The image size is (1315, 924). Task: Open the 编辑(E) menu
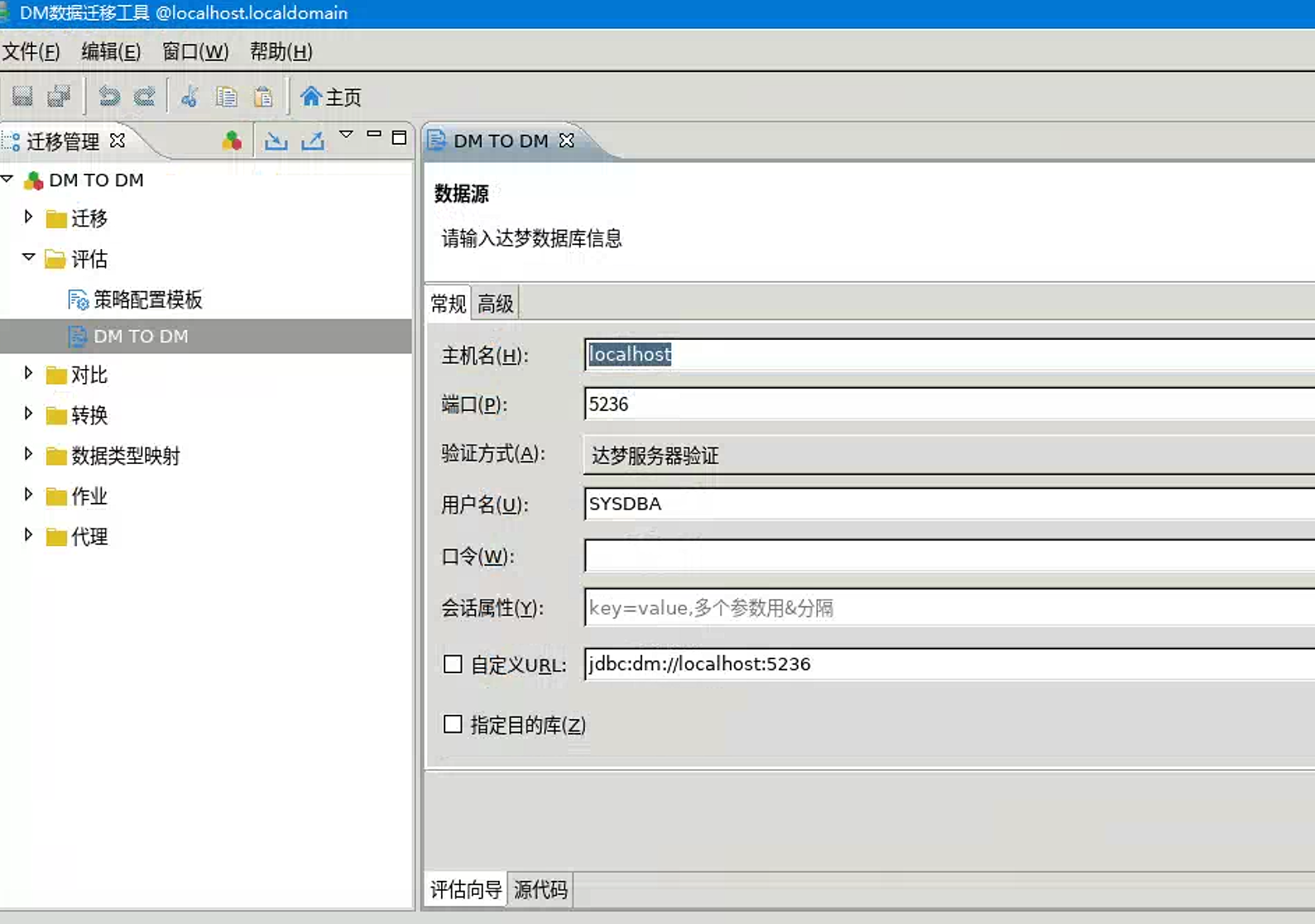pyautogui.click(x=111, y=51)
